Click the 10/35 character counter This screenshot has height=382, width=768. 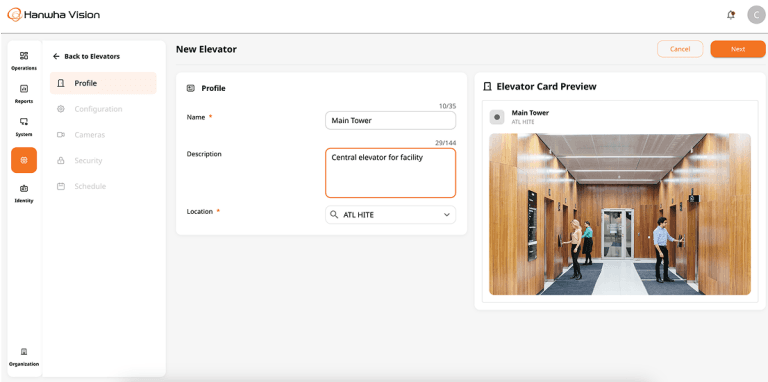point(449,106)
